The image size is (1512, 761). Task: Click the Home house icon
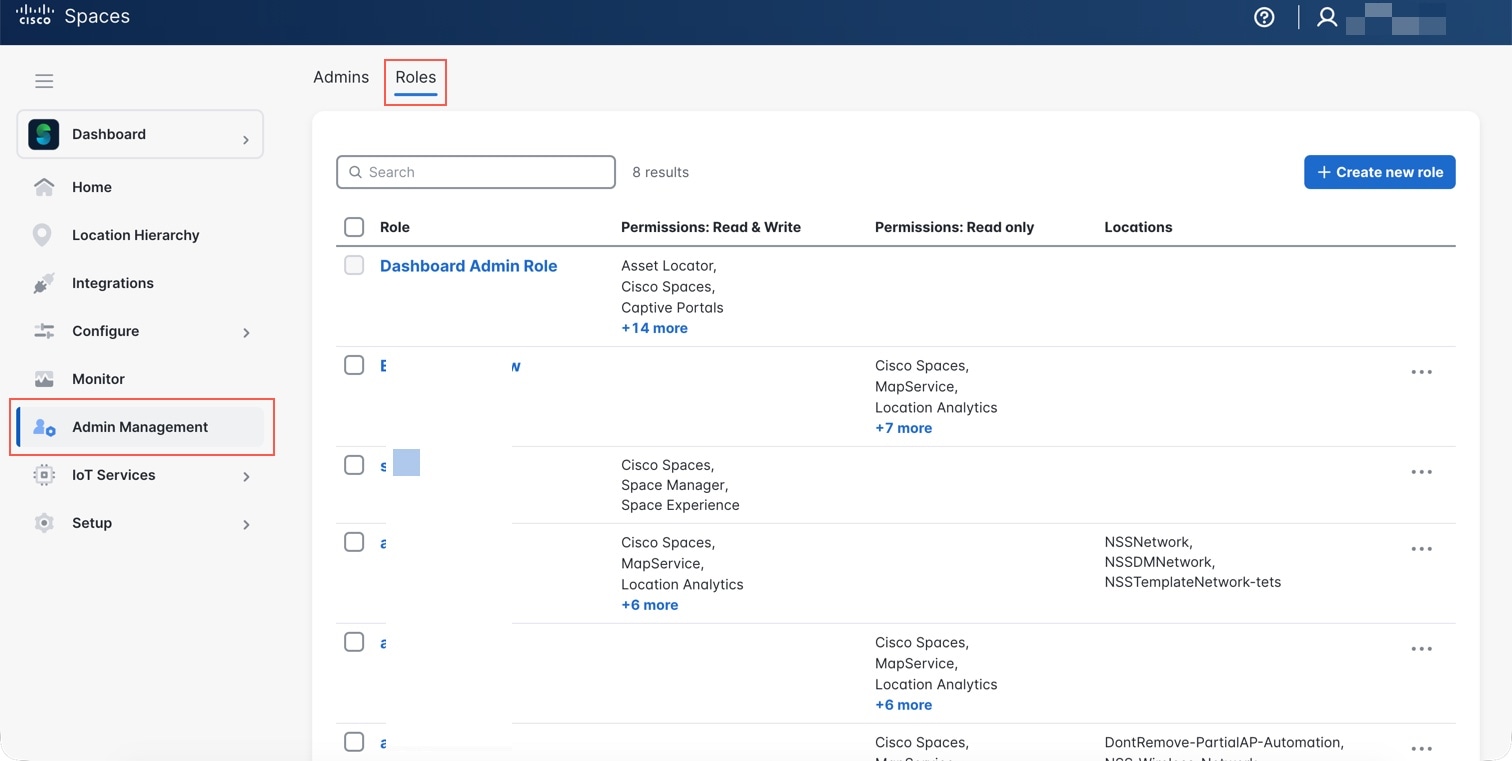[x=44, y=187]
